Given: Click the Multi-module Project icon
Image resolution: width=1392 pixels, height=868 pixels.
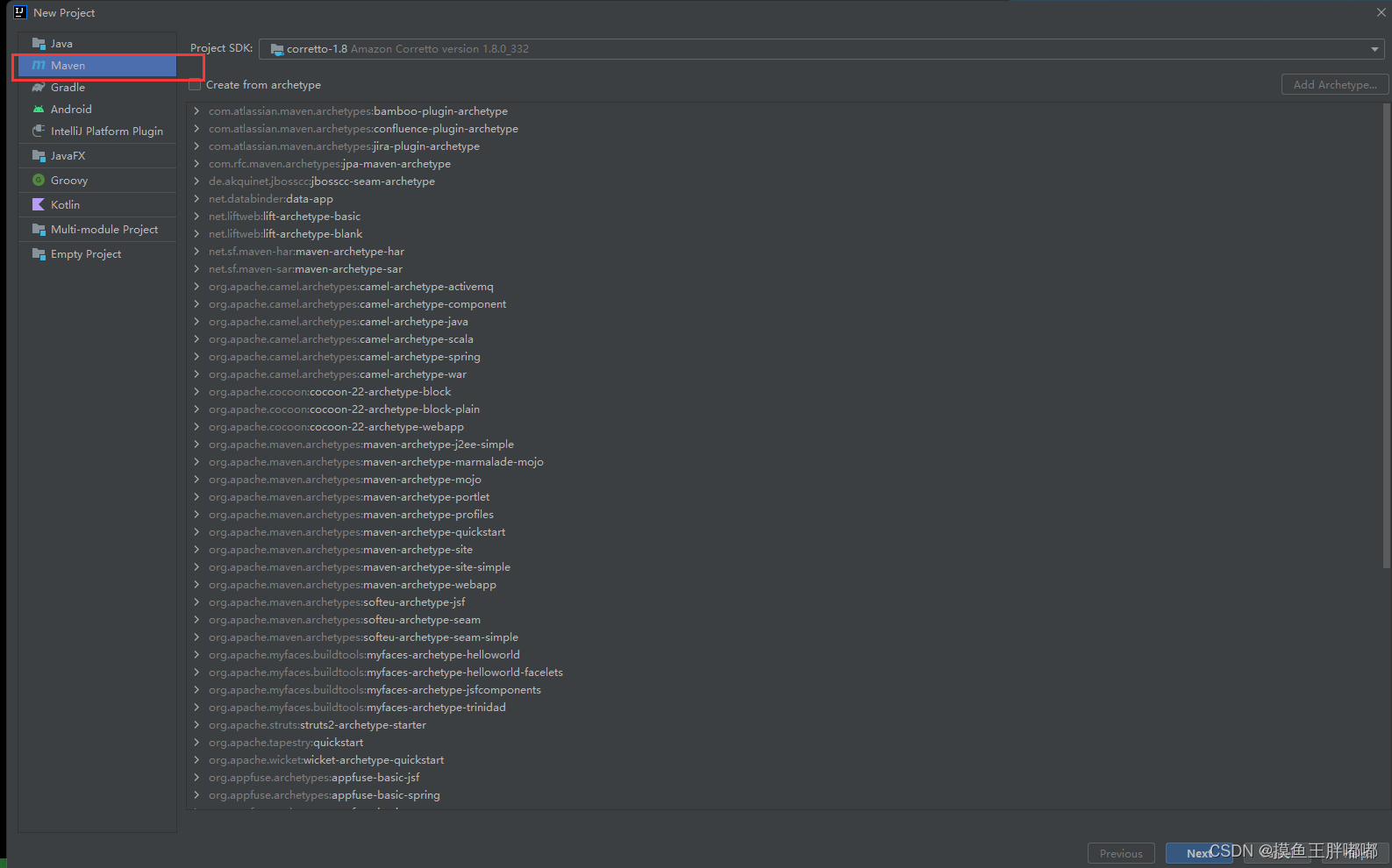Looking at the screenshot, I should [x=39, y=229].
